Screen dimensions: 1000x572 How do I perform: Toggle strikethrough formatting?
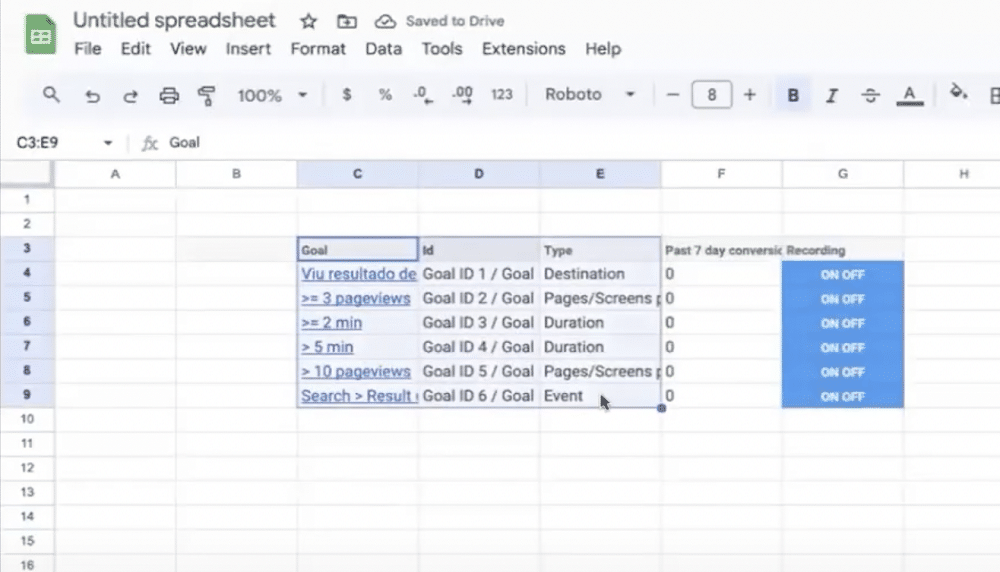[870, 96]
